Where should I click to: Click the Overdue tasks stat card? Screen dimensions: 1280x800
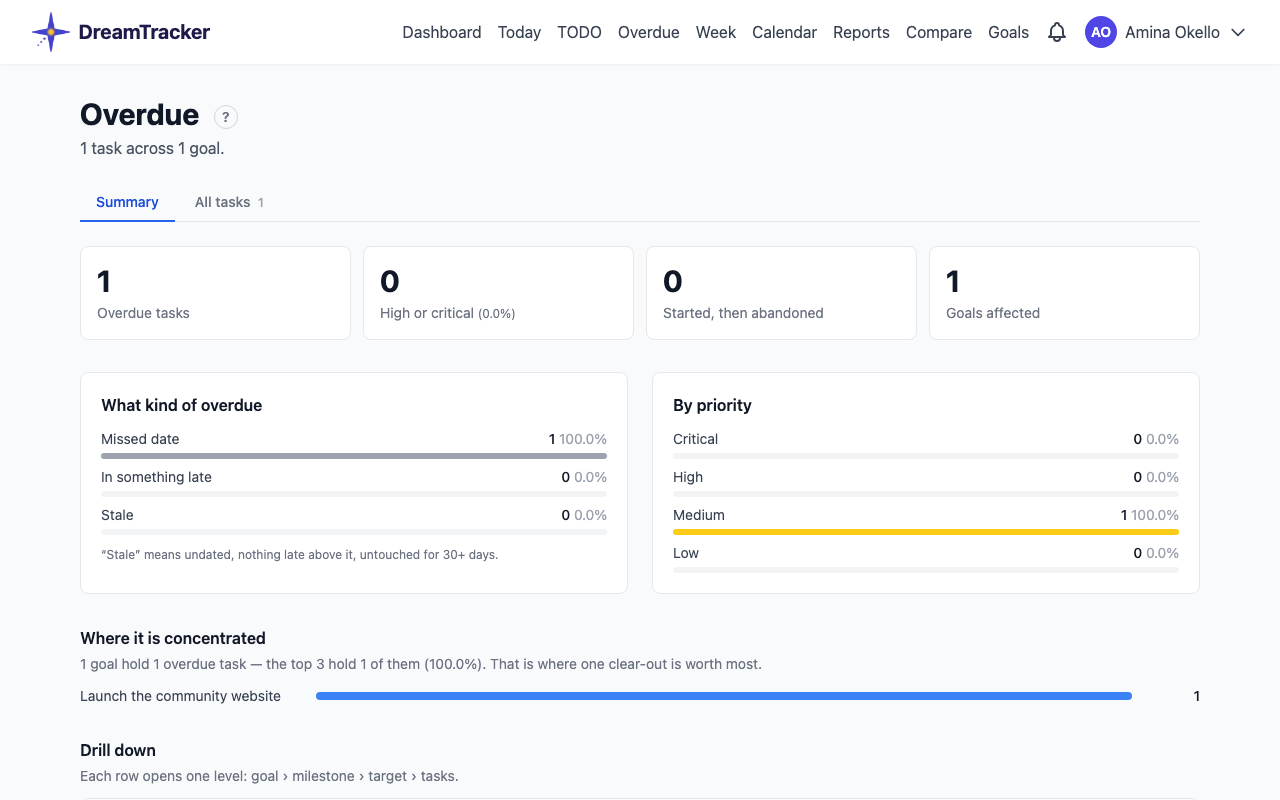point(215,293)
